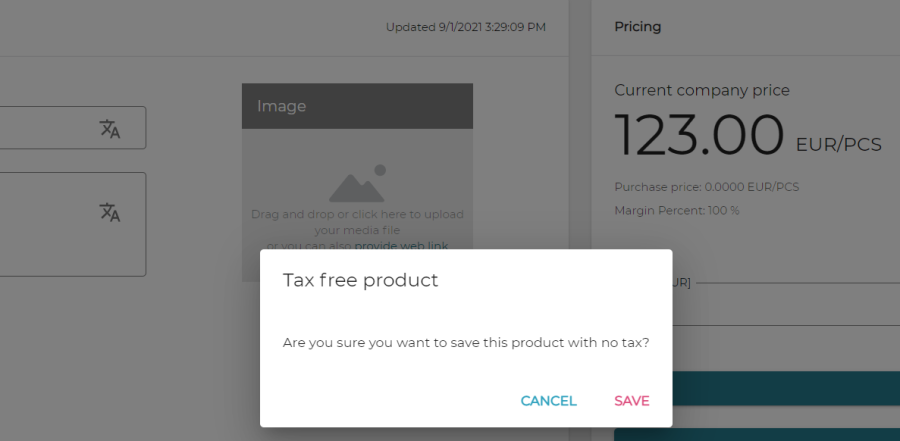Click the "Drag and drop" upload text
This screenshot has height=441, width=900.
tap(357, 214)
